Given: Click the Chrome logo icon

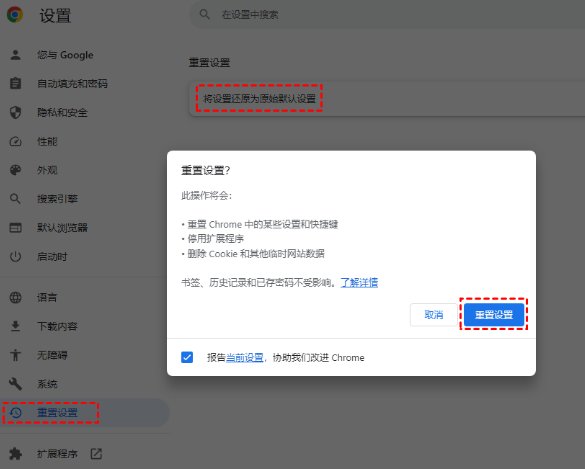Looking at the screenshot, I should pos(15,15).
